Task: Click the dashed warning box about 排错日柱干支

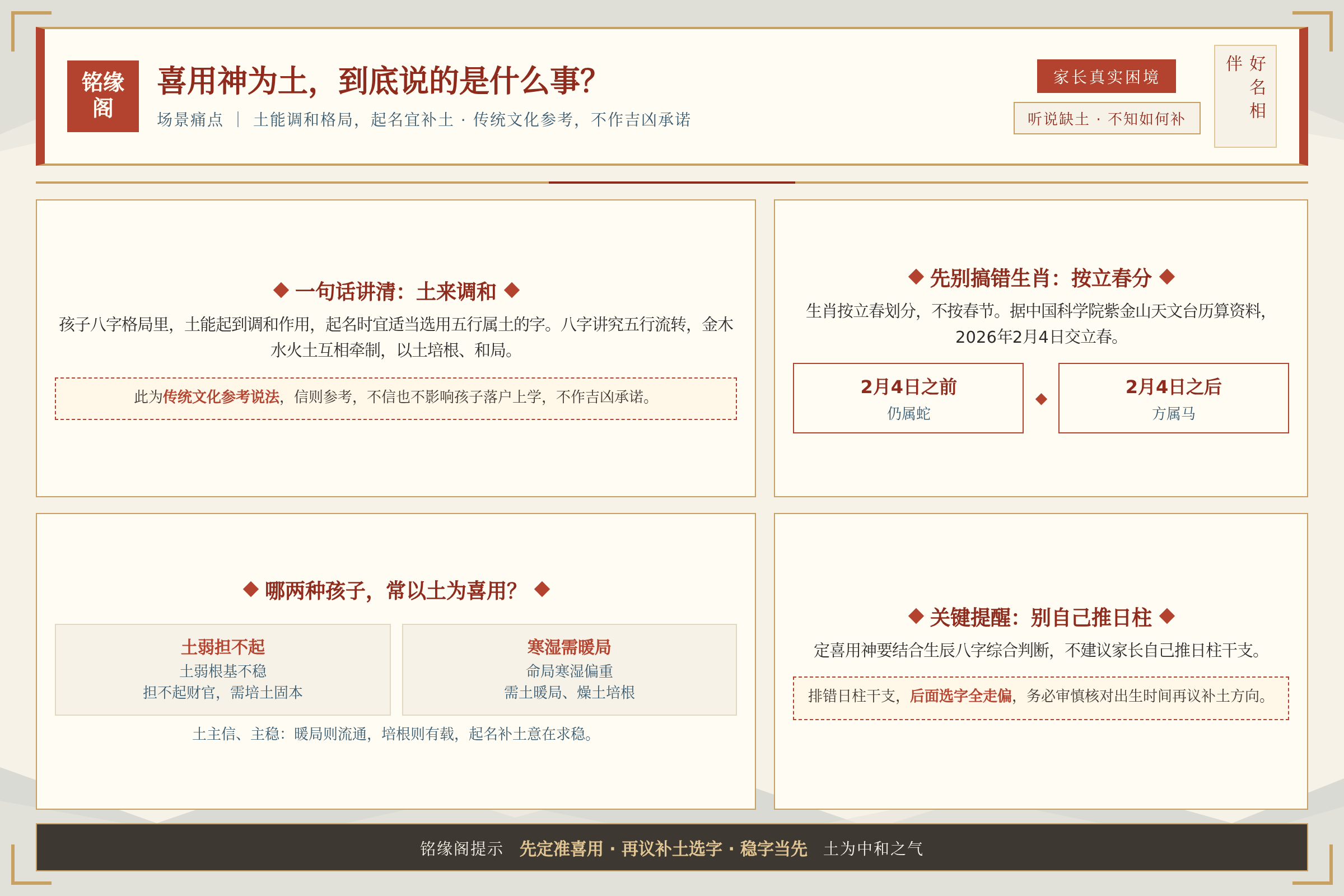Action: point(1041,698)
